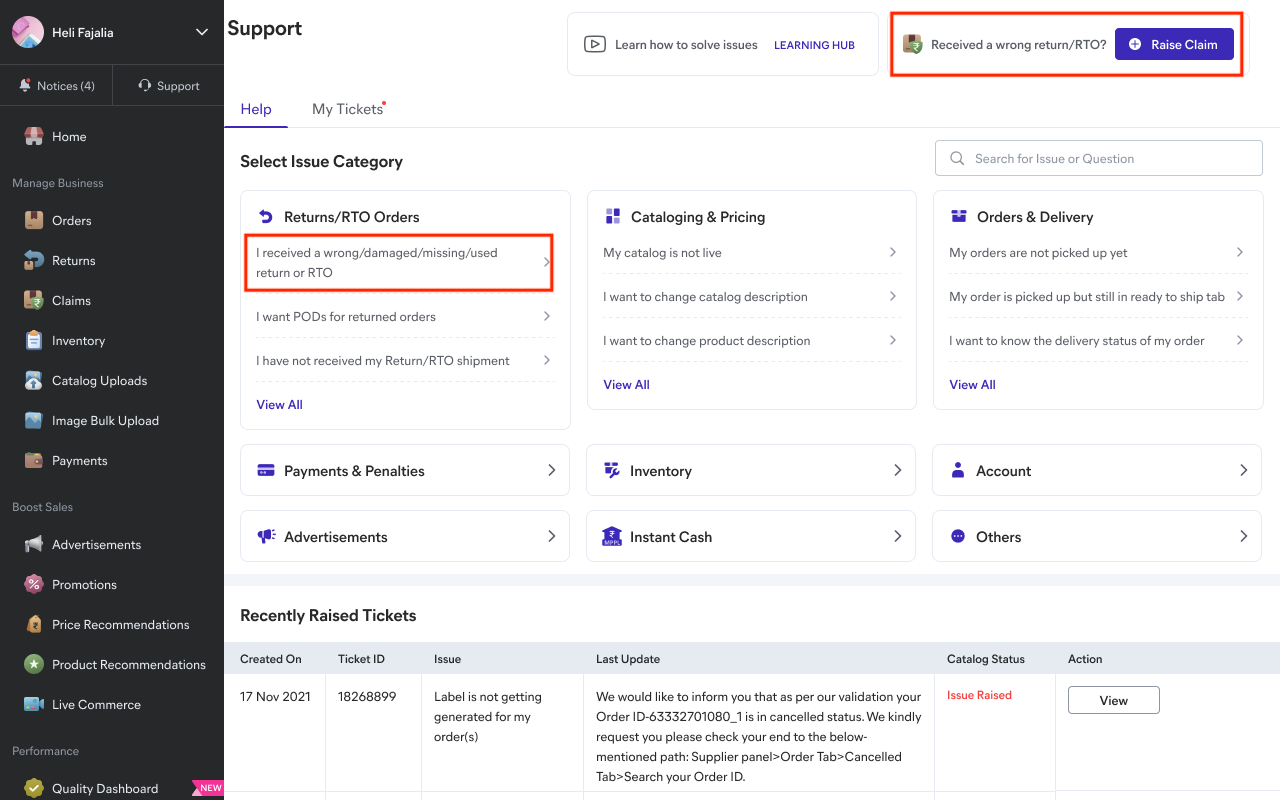This screenshot has width=1280, height=800.
Task: Switch to the My Tickets tab
Action: [347, 109]
